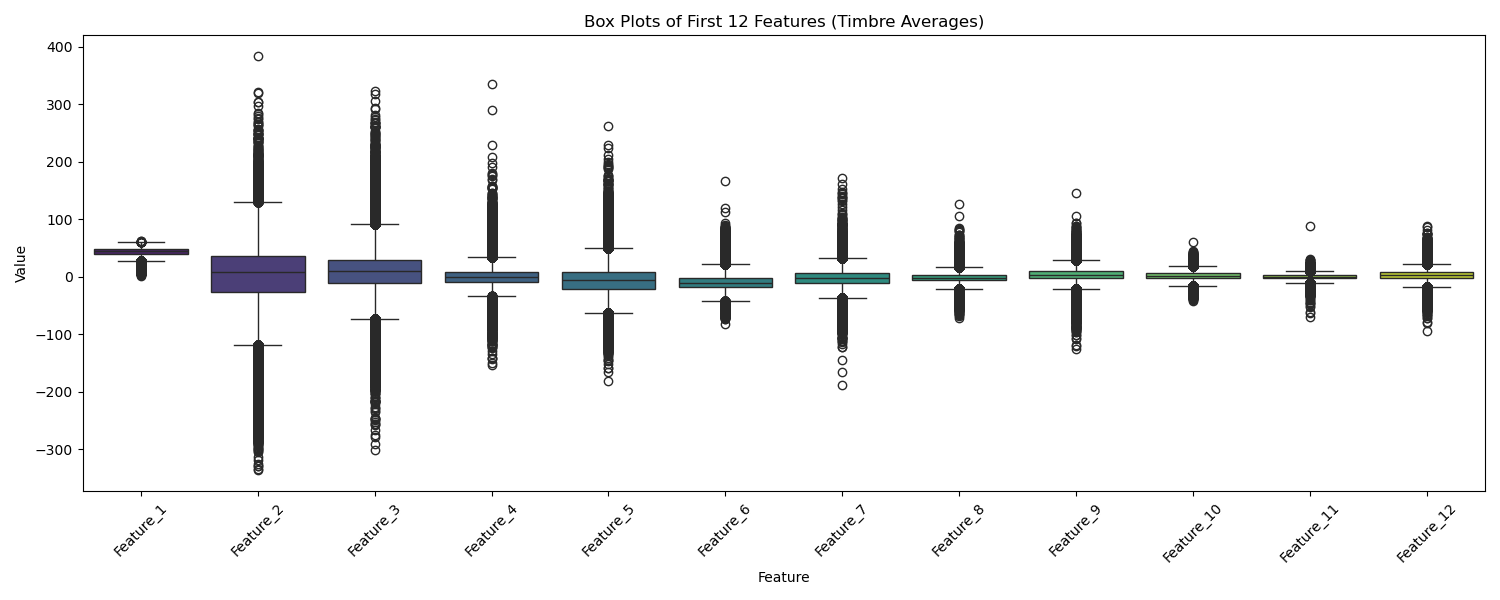Click the topmost outlier of Feature_2
The width and height of the screenshot is (1500, 600).
(258, 56)
